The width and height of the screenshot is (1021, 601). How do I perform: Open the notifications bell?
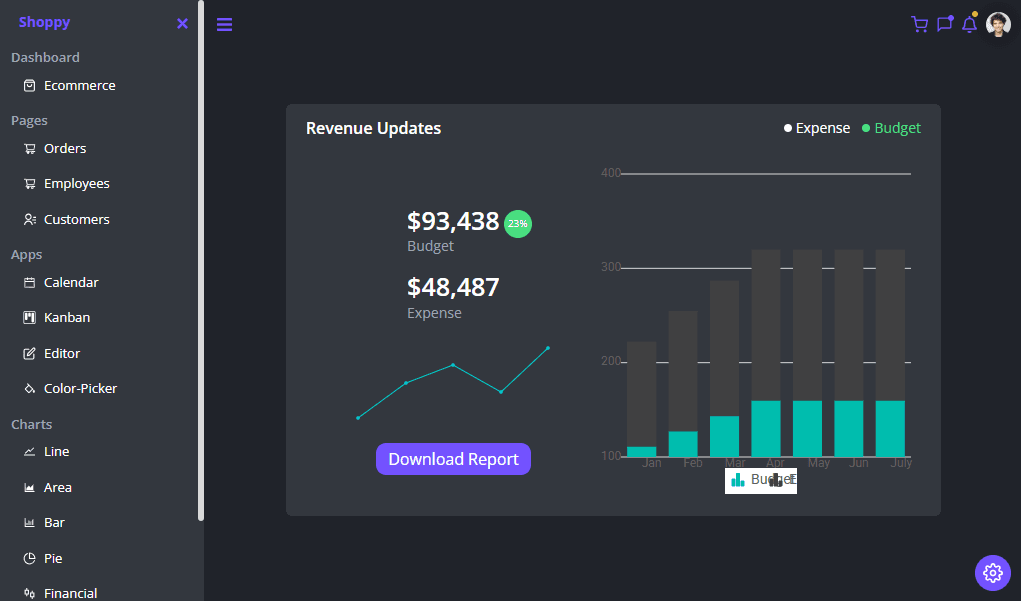[969, 23]
